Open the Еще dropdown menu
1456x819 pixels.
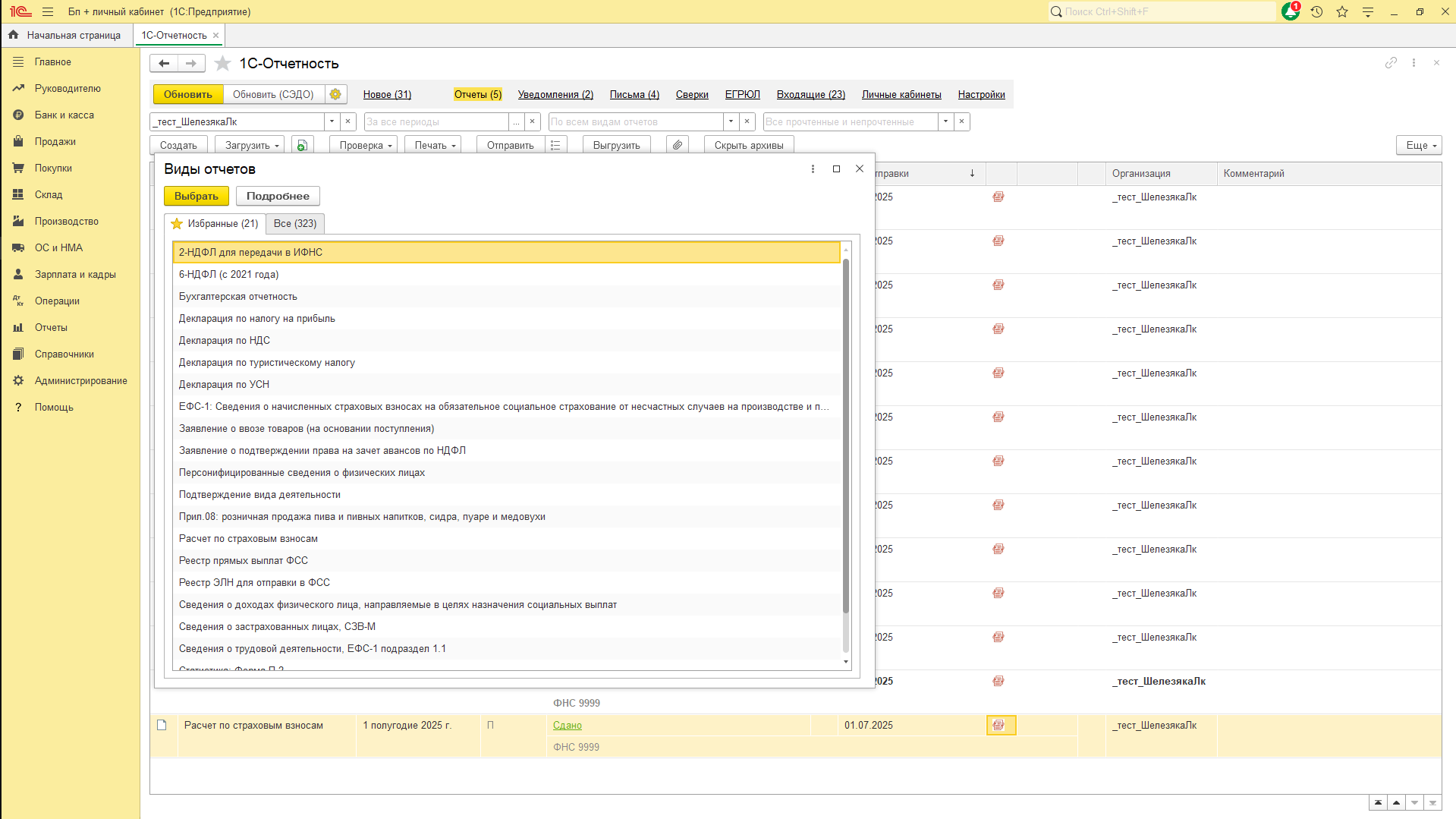(x=1419, y=145)
